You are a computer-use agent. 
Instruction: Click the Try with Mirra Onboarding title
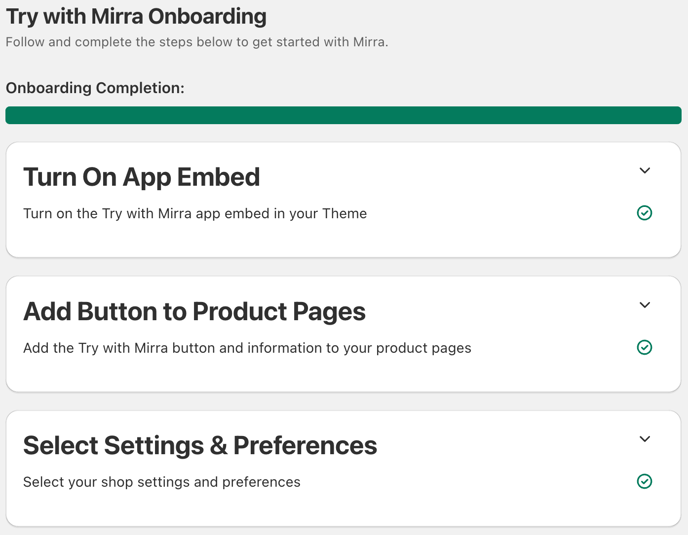coord(136,17)
